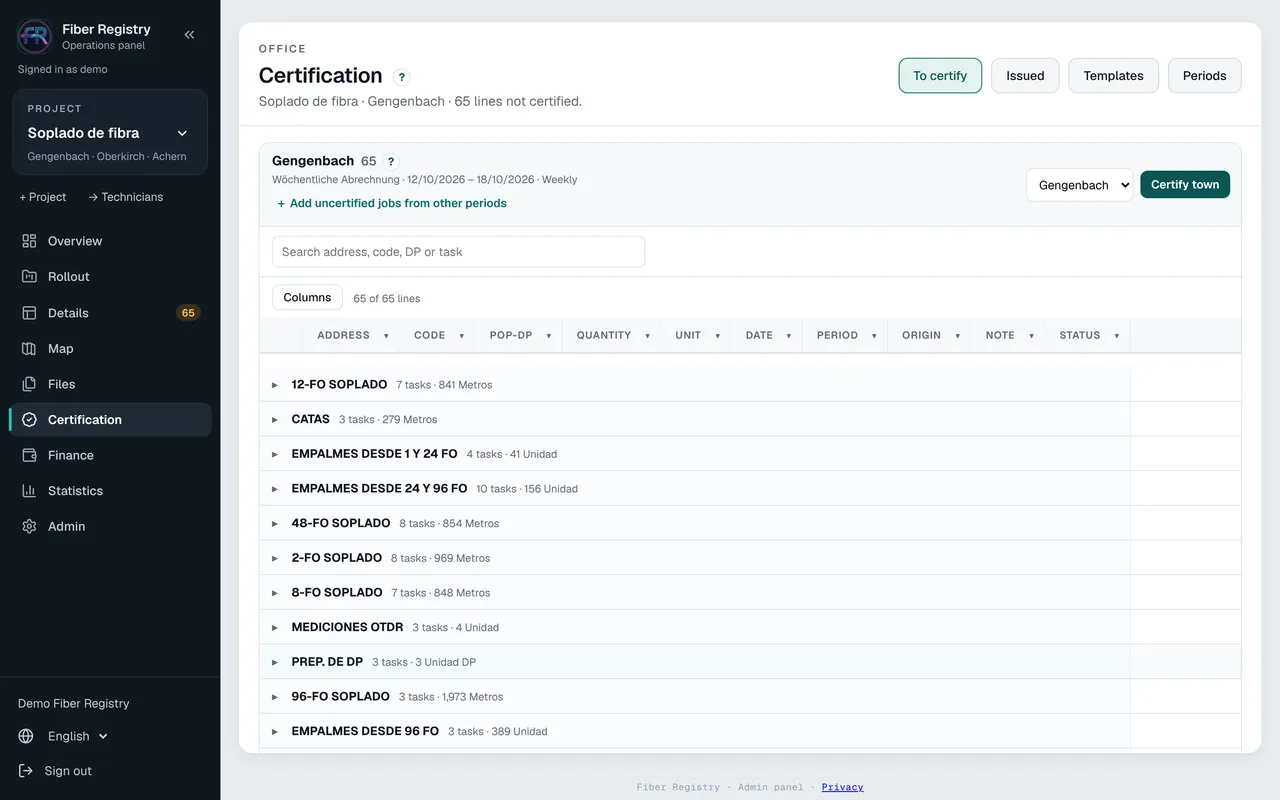Open the Files icon in sidebar
Screen dimensions: 1280x800
coord(29,384)
